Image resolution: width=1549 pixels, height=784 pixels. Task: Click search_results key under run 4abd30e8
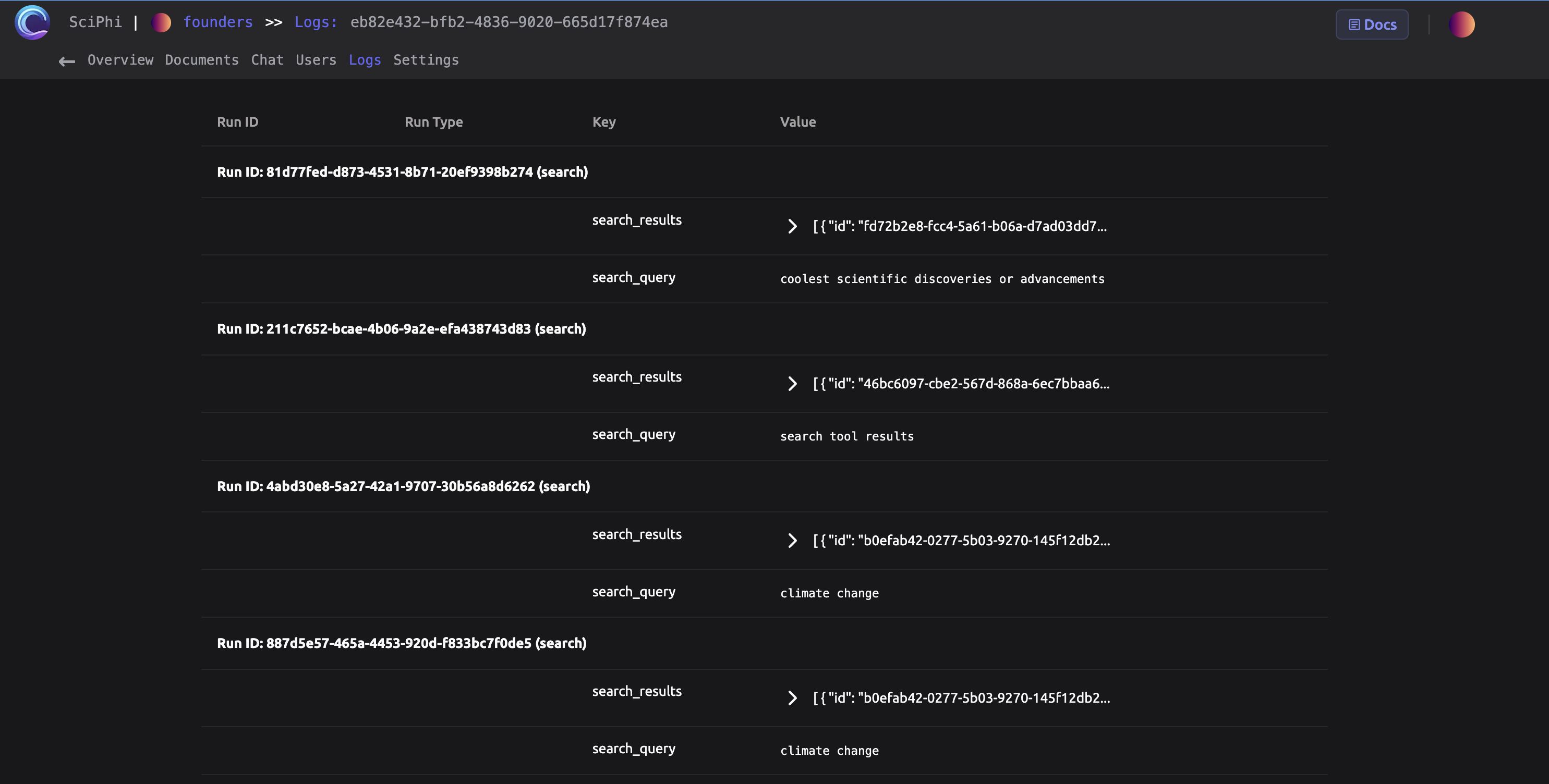click(x=637, y=534)
